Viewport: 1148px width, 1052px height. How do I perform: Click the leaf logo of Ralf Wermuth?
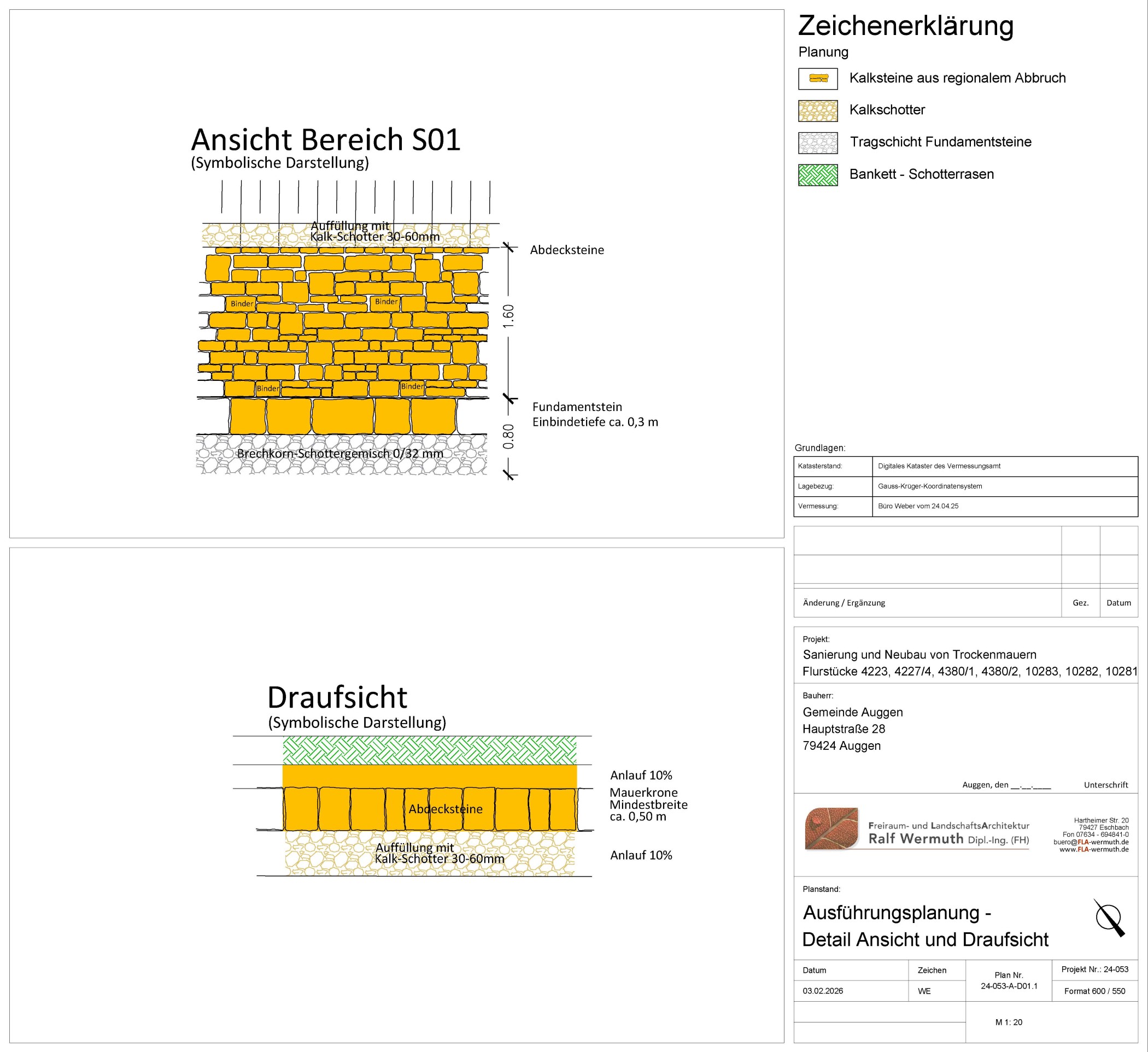point(832,828)
